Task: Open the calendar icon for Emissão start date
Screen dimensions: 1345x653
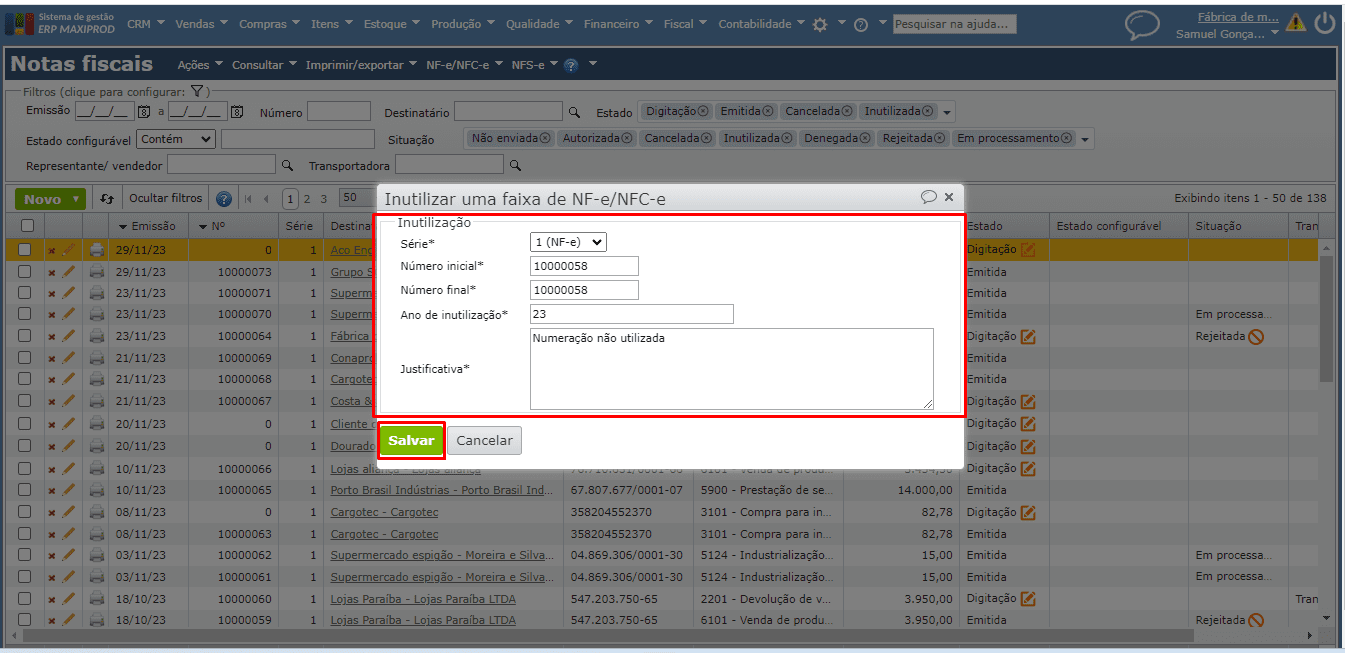Action: click(x=143, y=111)
